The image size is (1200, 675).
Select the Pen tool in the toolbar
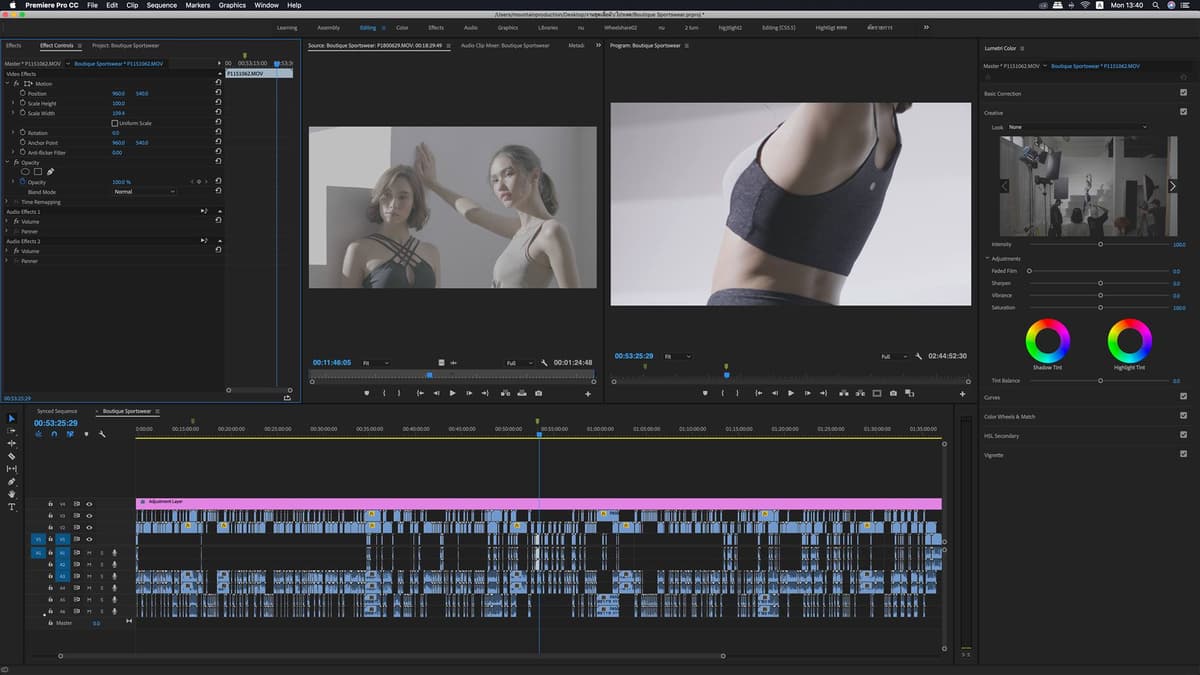click(x=12, y=482)
